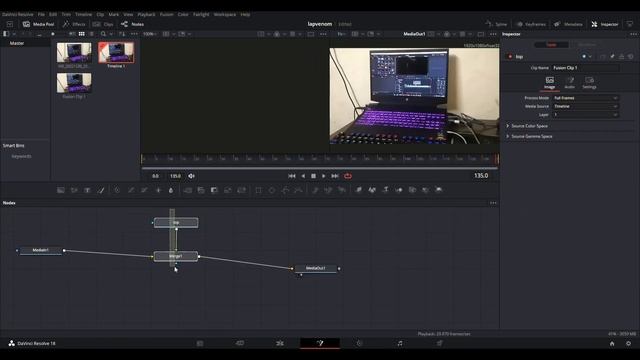Add Renderer 3D tool, last toolbar icon
This screenshot has height=360, width=640.
click(x=439, y=190)
